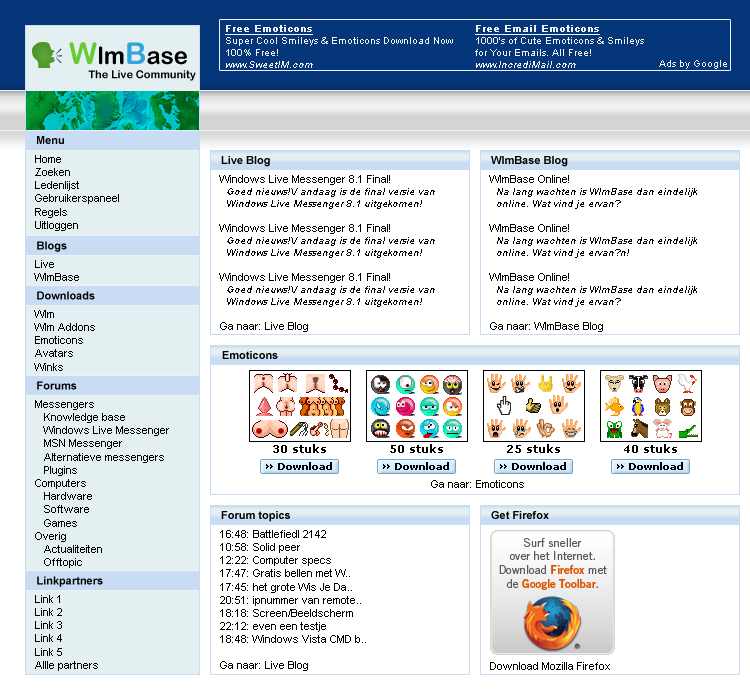Open the WlmBase blog sidebar link
The image size is (750, 700).
(x=57, y=277)
